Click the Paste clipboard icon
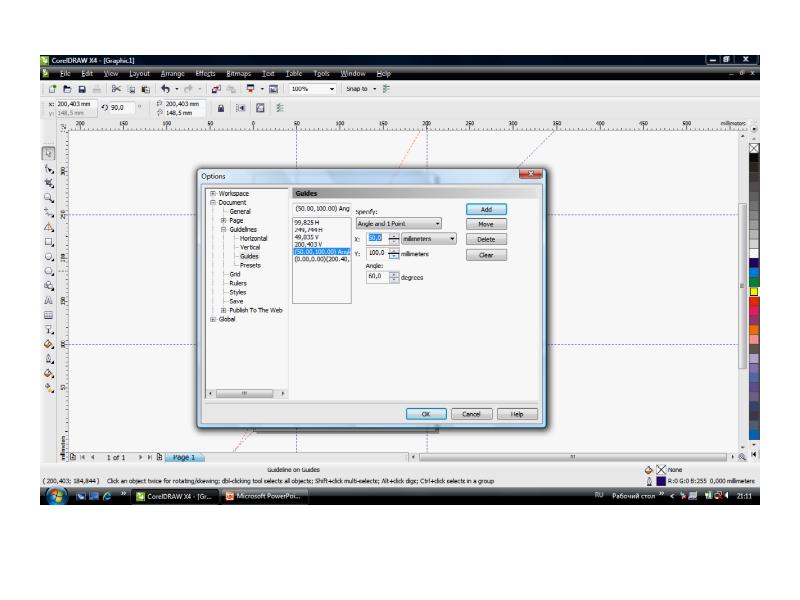Image resolution: width=800 pixels, height=600 pixels. pos(145,89)
